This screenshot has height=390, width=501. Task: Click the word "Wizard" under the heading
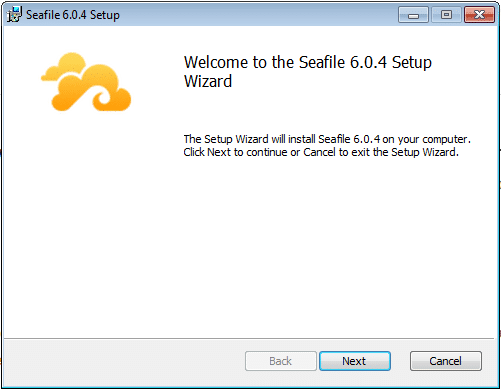[208, 81]
